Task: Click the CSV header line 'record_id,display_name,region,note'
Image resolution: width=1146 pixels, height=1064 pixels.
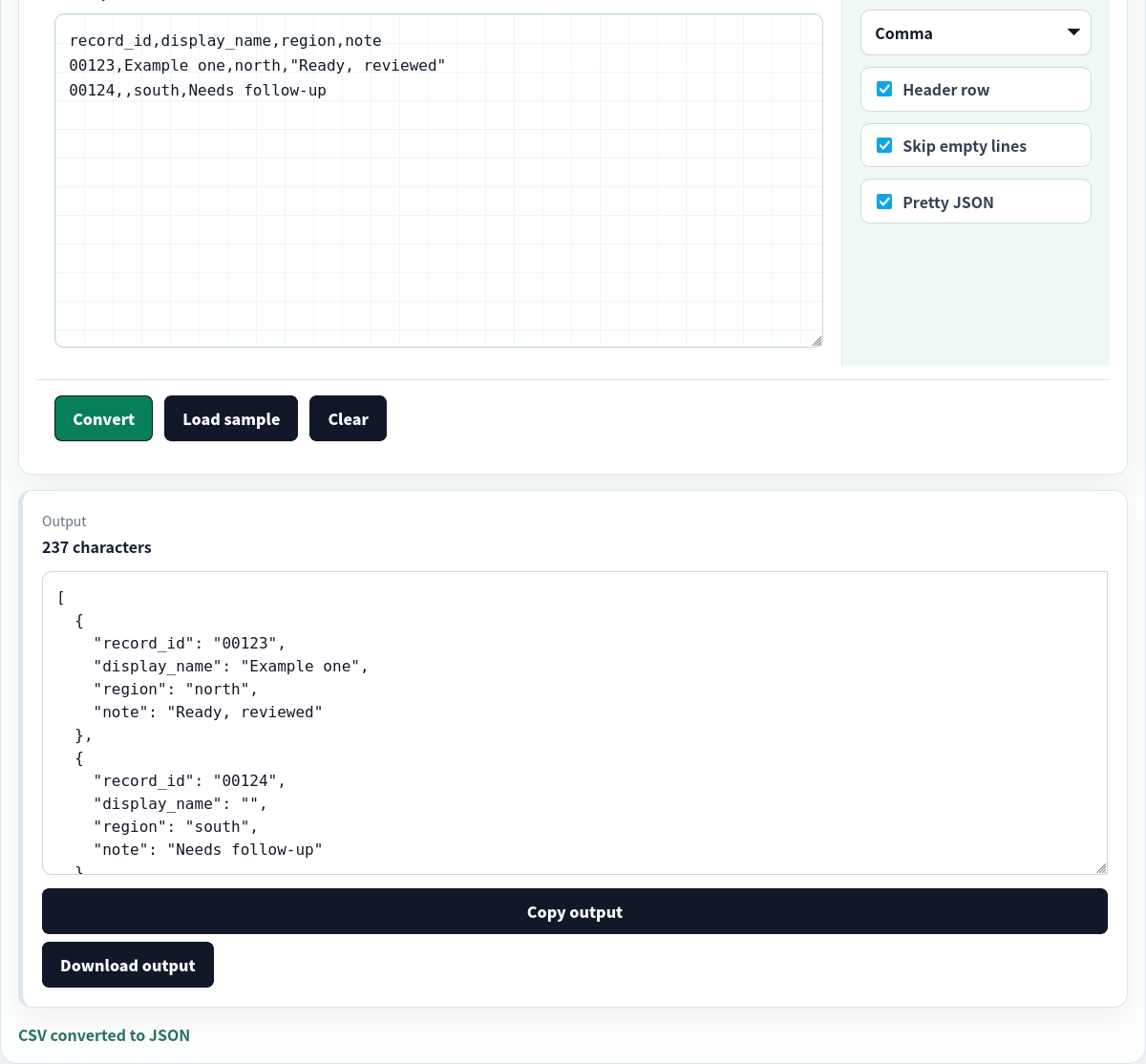Action: (225, 41)
